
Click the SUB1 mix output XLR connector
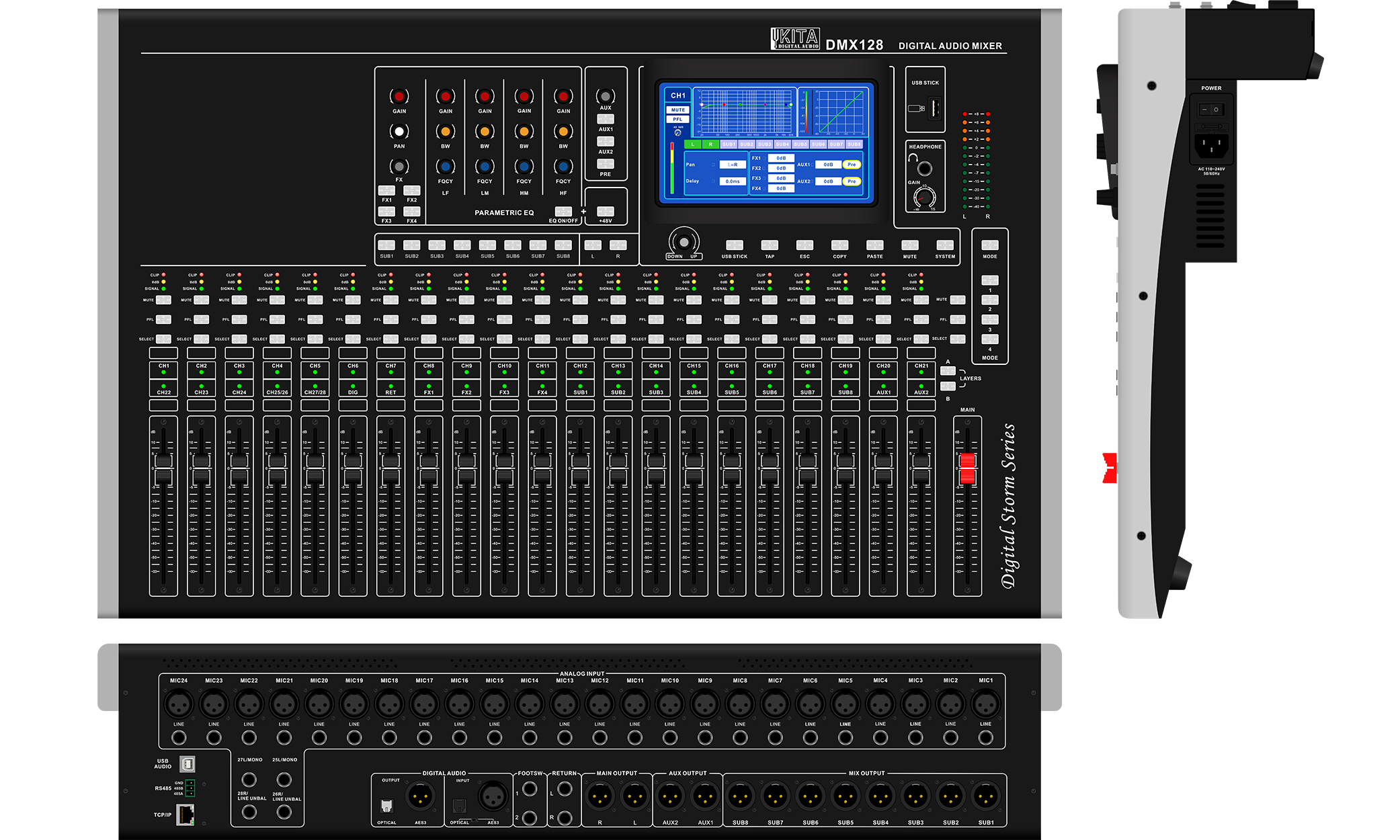(985, 797)
